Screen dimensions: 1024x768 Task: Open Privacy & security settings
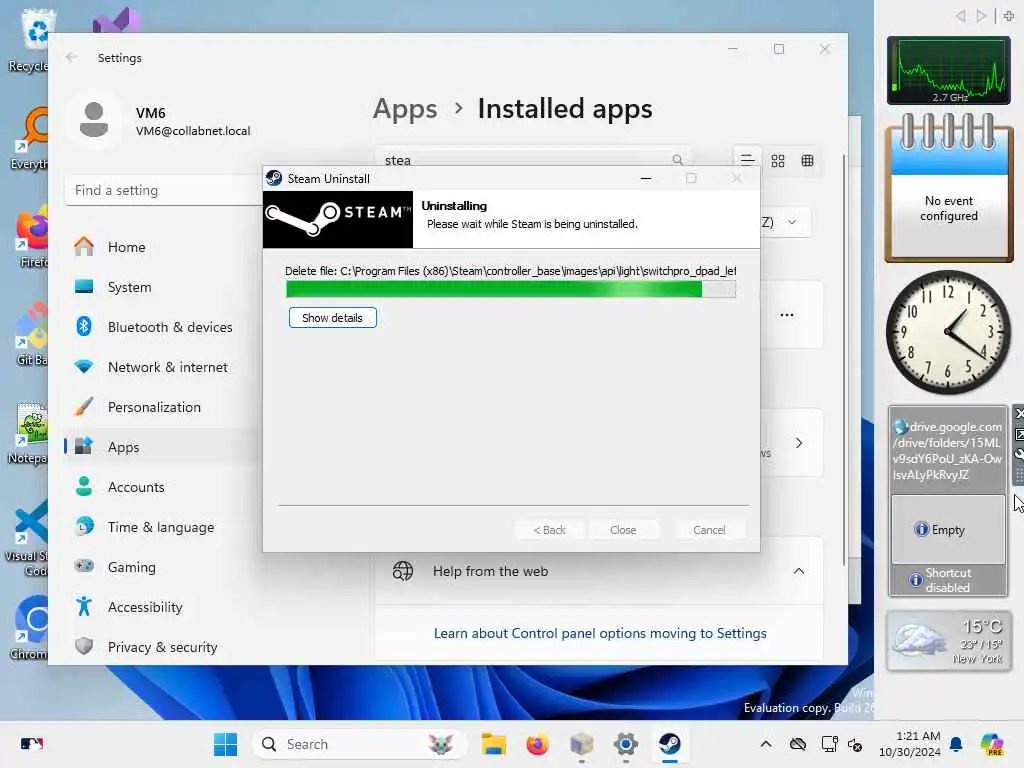(x=162, y=647)
